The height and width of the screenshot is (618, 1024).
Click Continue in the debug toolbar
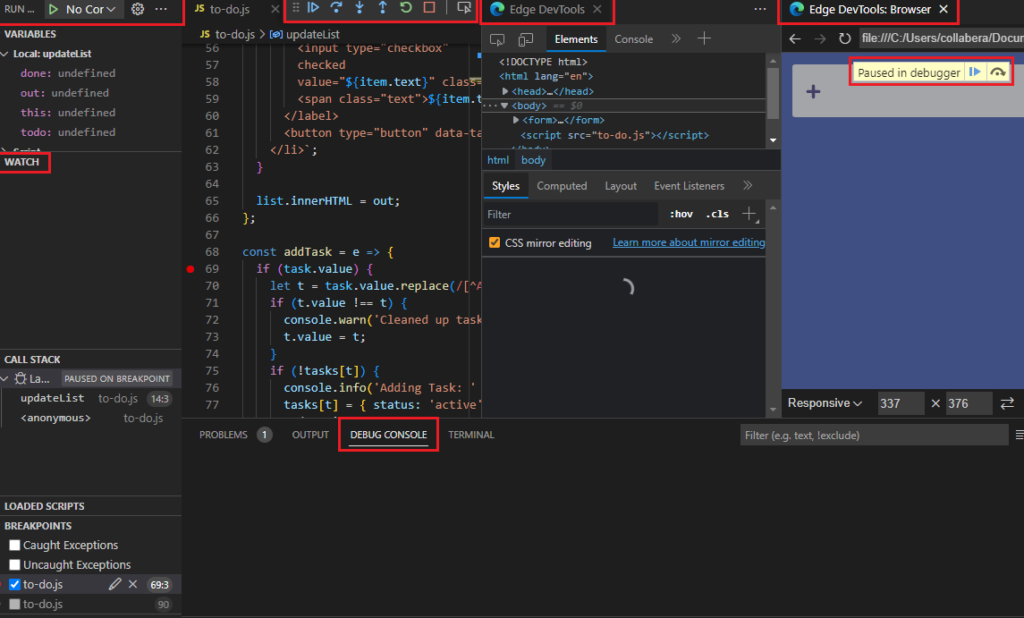click(x=313, y=7)
